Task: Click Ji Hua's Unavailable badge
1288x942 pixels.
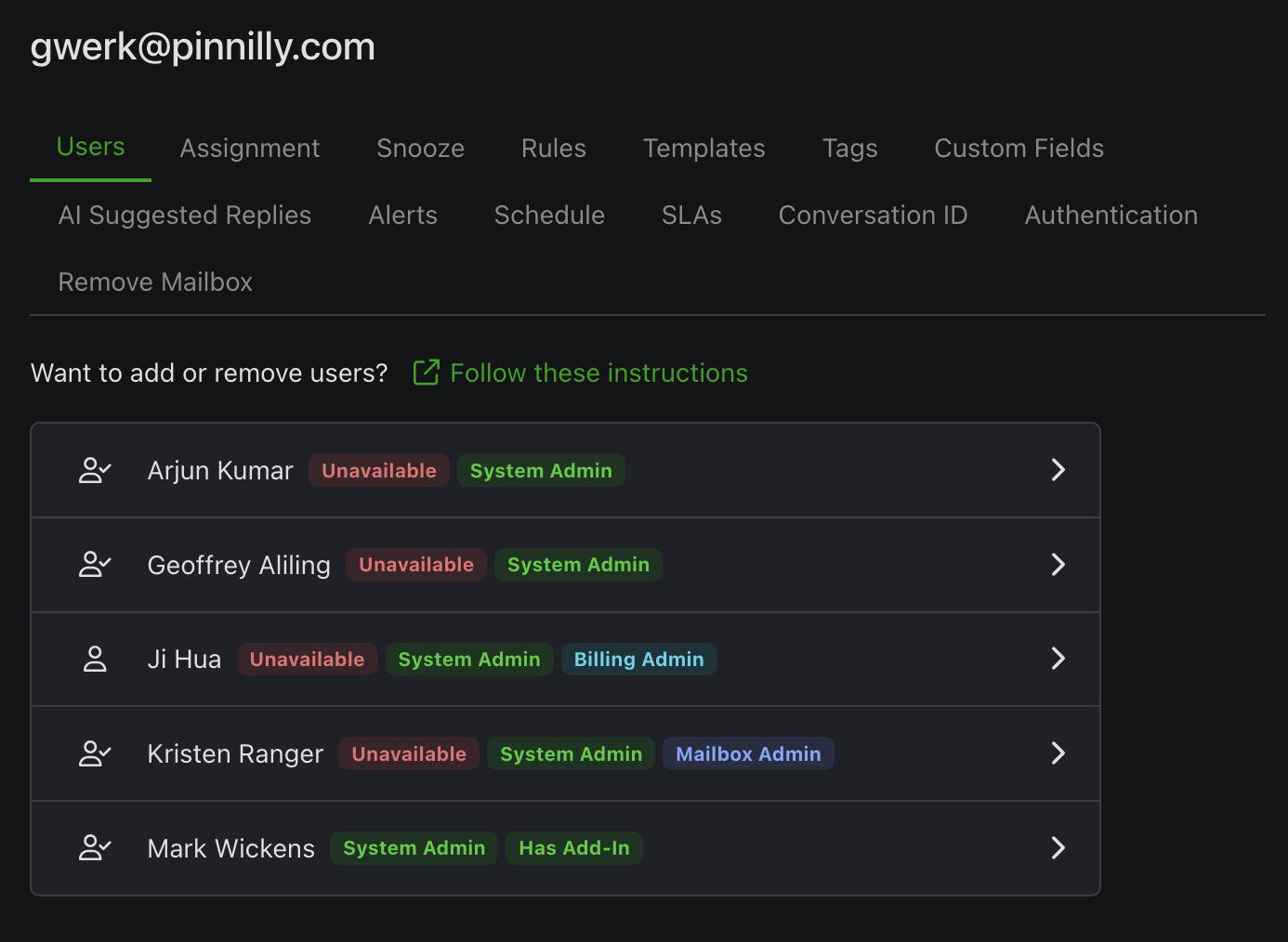Action: tap(307, 659)
